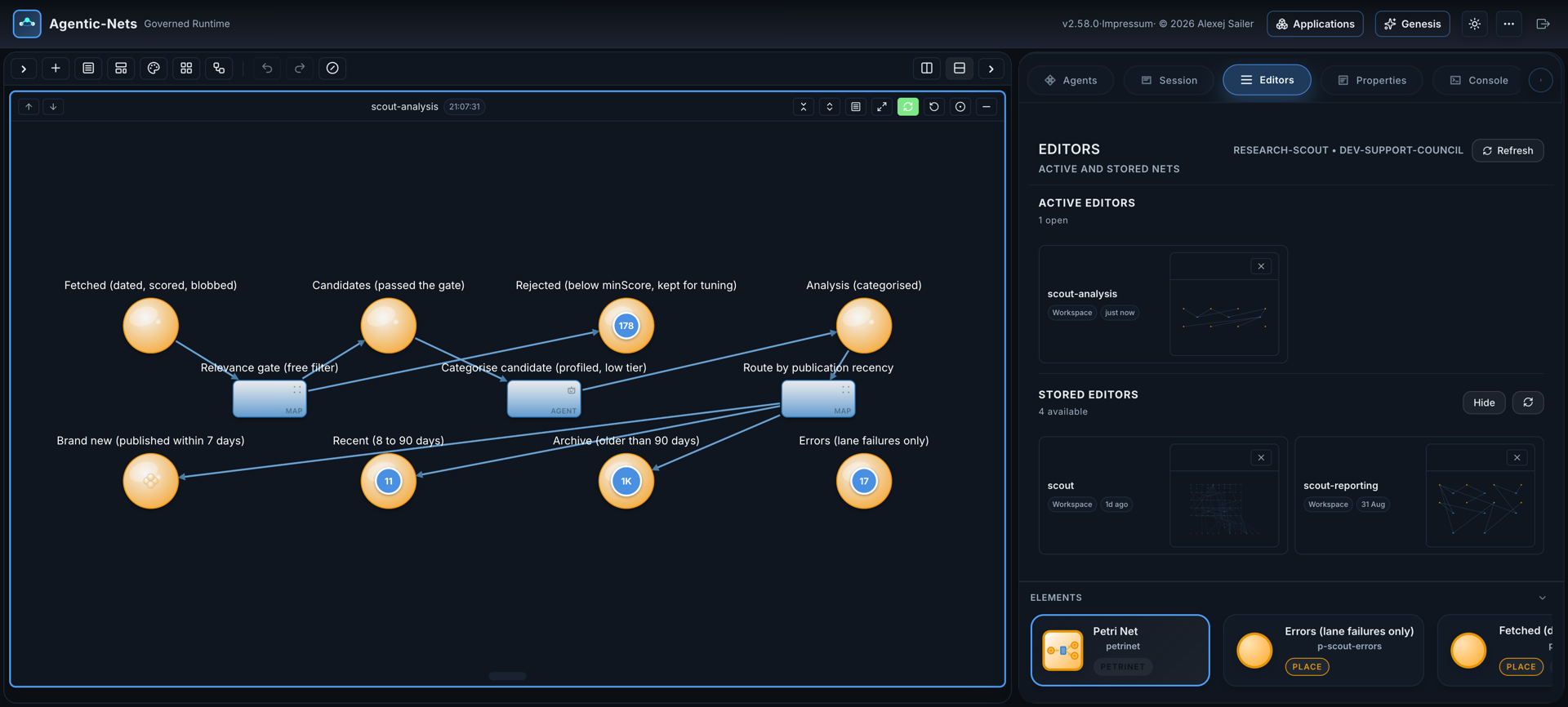
Task: Select the Candidates place node
Action: pos(389,326)
